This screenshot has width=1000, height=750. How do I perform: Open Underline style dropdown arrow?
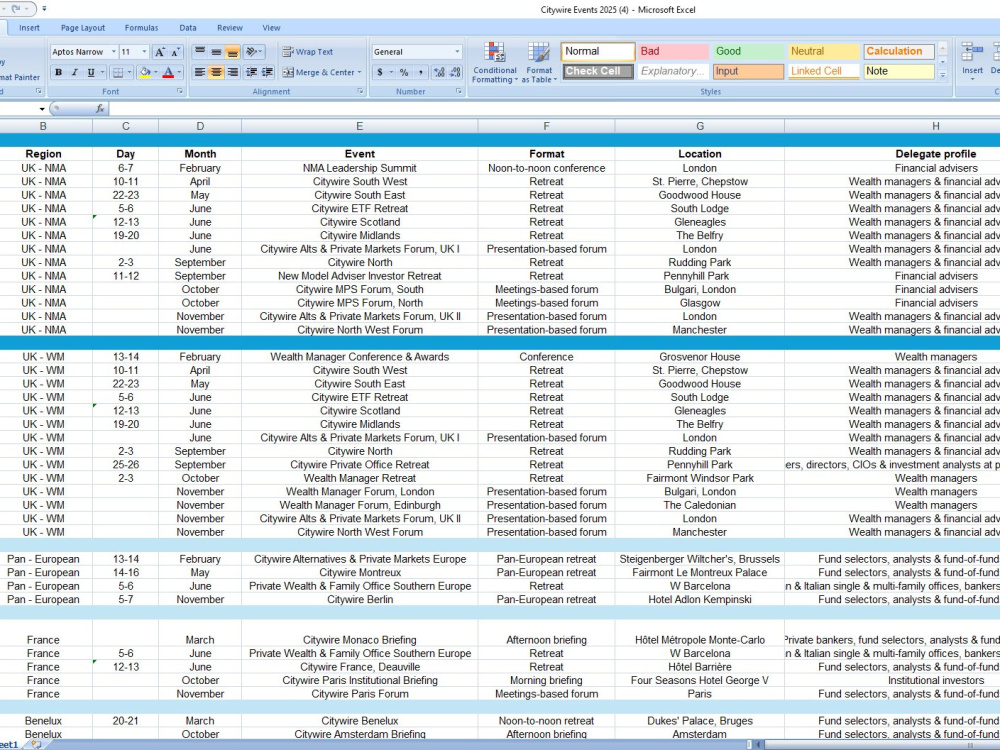tap(102, 73)
